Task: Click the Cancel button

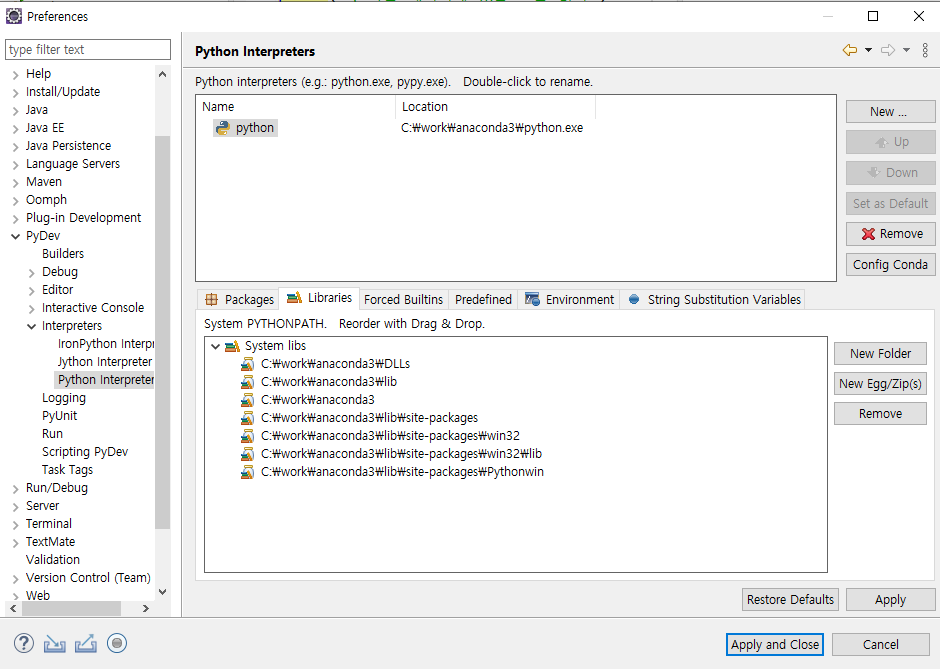Action: click(880, 644)
